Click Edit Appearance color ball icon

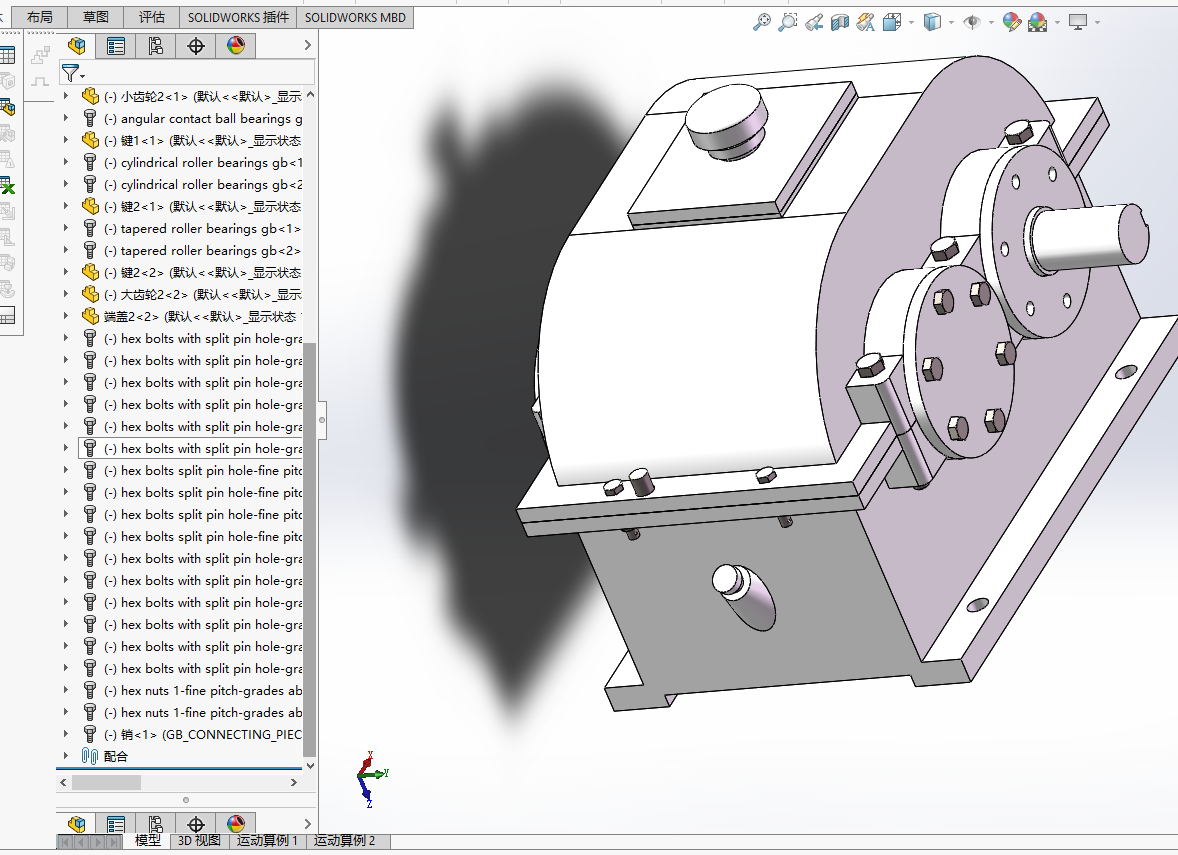[1011, 22]
